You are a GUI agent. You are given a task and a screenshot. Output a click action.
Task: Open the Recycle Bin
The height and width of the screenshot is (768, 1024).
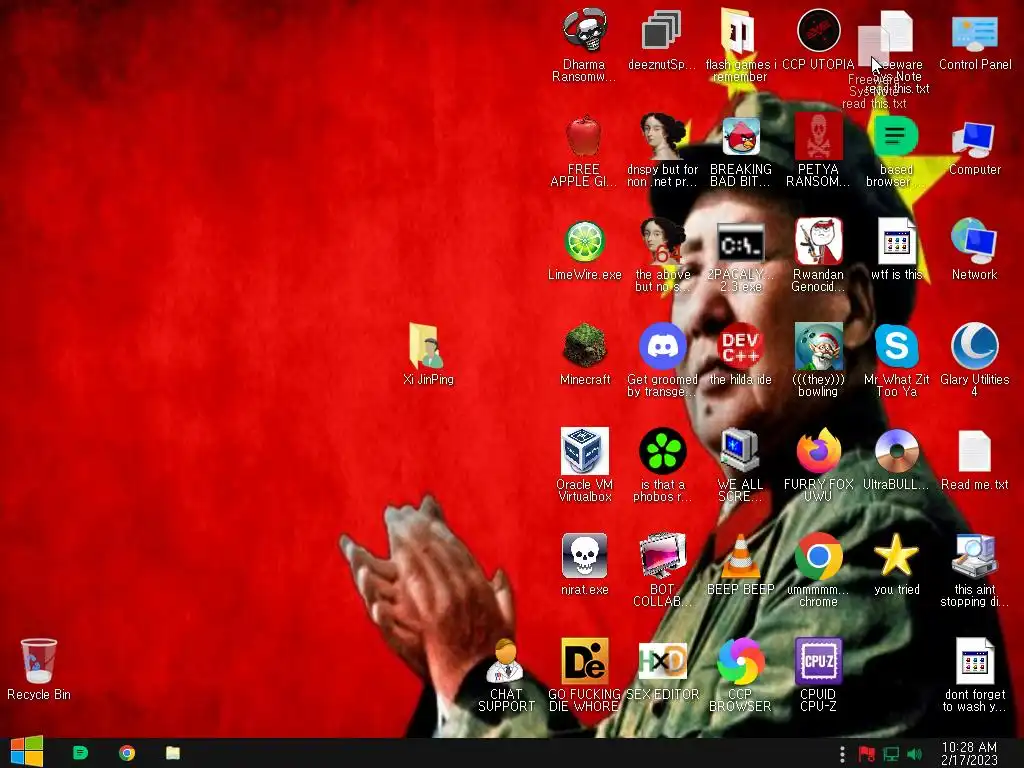point(39,662)
